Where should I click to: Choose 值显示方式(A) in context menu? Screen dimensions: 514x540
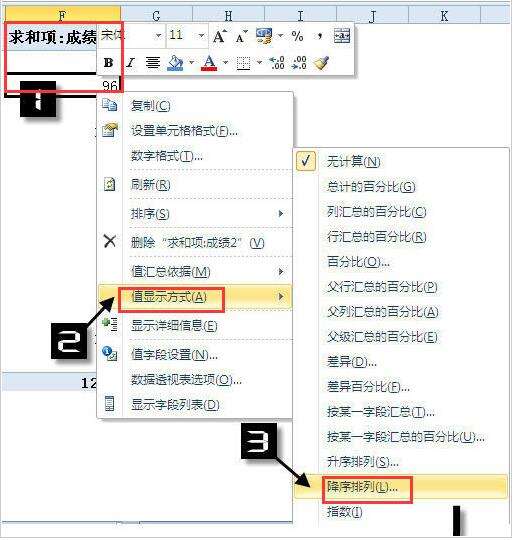[x=195, y=297]
